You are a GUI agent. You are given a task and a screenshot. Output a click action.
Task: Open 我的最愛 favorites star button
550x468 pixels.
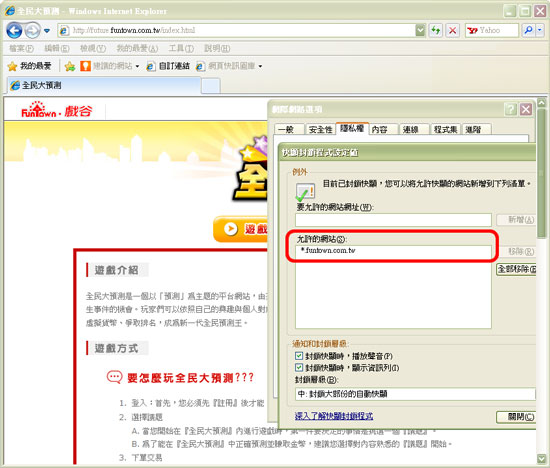coord(30,66)
